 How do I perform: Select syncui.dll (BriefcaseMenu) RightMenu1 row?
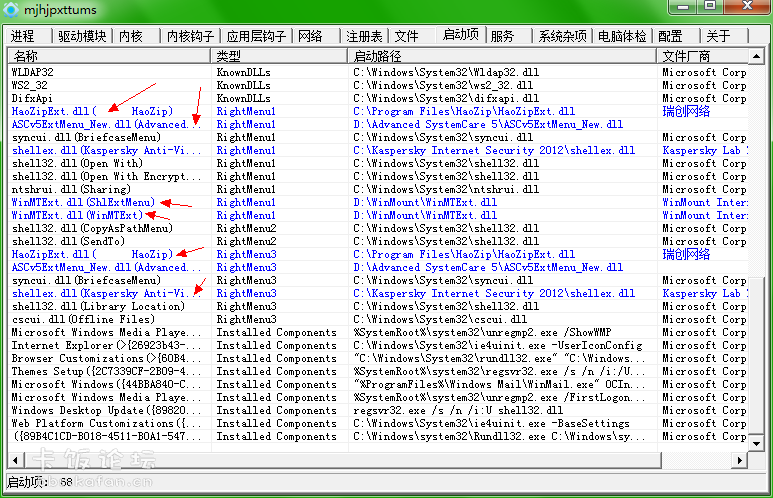[378, 138]
